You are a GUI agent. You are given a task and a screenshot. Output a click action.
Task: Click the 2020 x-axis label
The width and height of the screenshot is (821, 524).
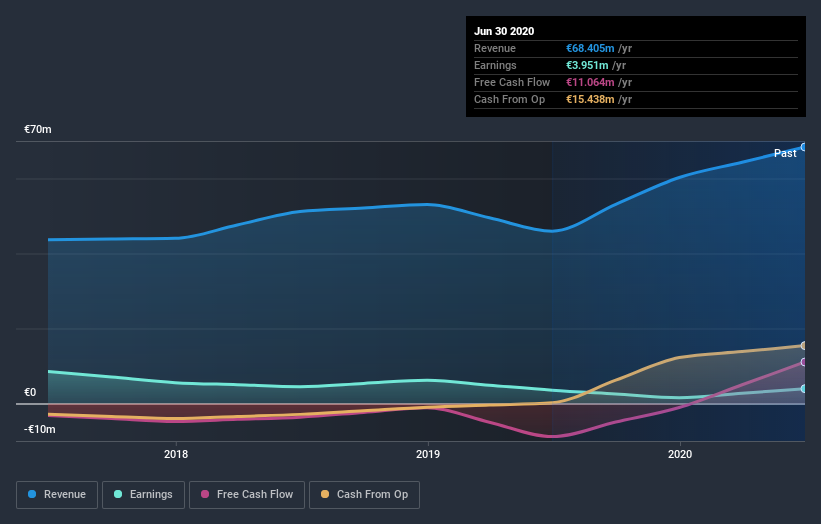click(x=680, y=454)
